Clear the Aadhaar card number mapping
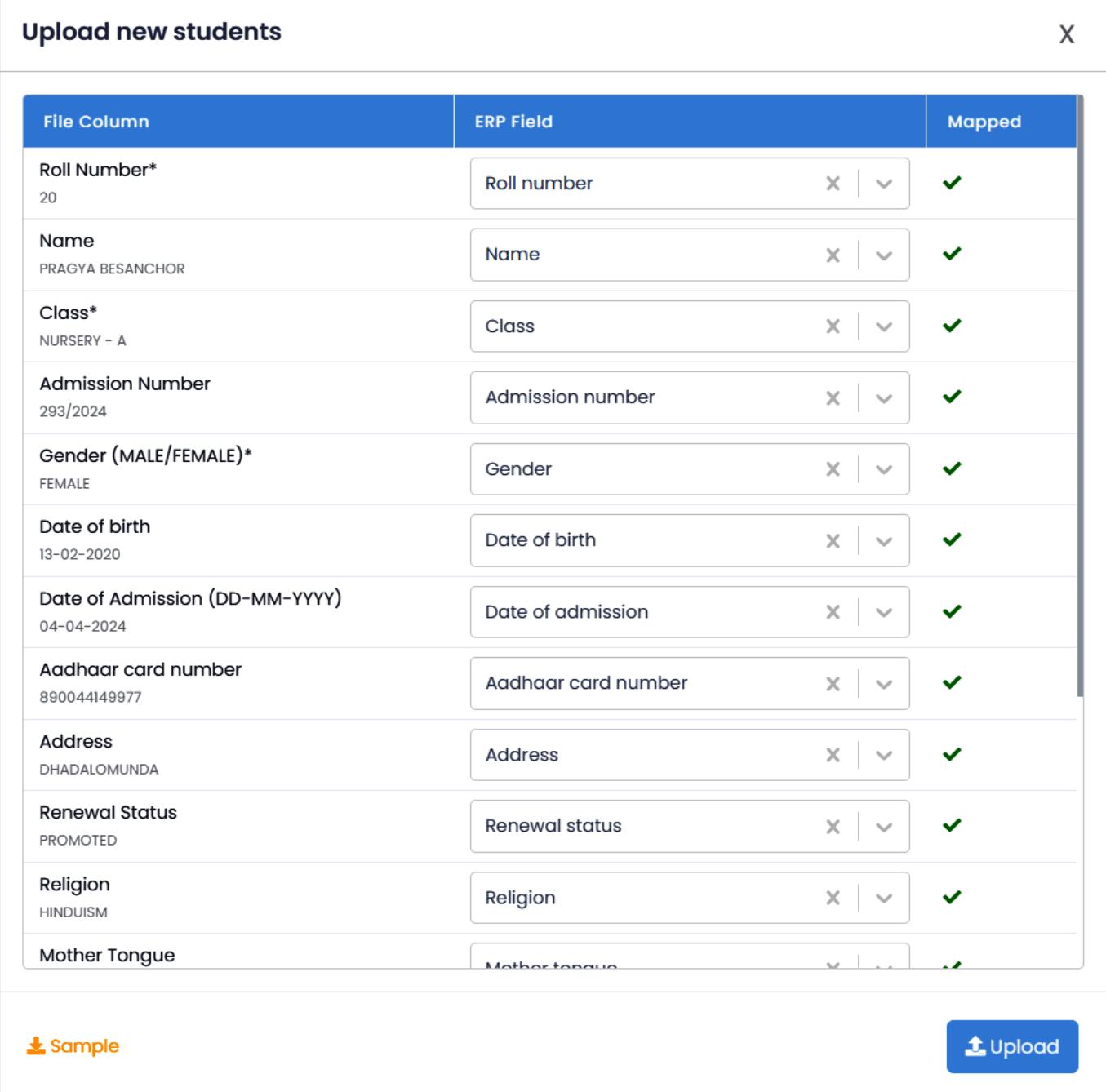Image resolution: width=1106 pixels, height=1092 pixels. pos(833,684)
